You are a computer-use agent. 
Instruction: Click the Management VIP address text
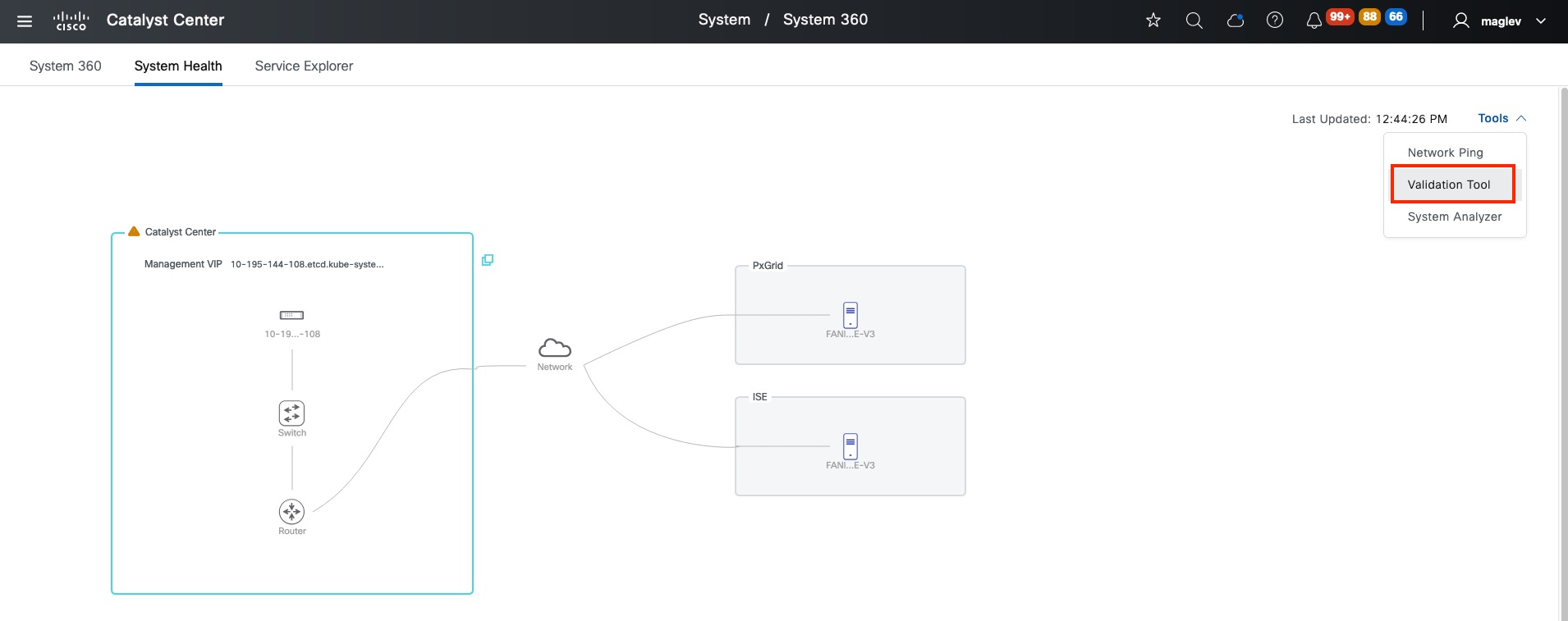(x=307, y=264)
